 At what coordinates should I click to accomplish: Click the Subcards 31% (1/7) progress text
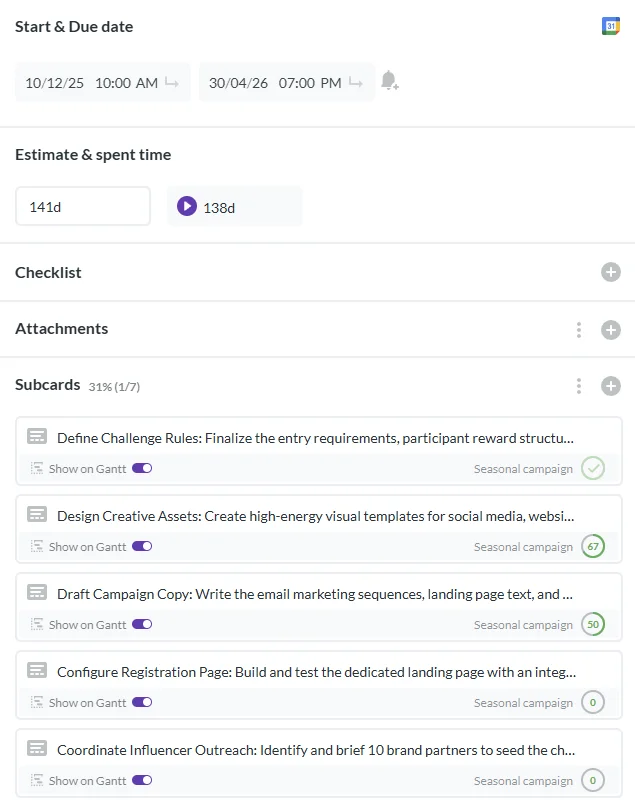[x=114, y=387]
